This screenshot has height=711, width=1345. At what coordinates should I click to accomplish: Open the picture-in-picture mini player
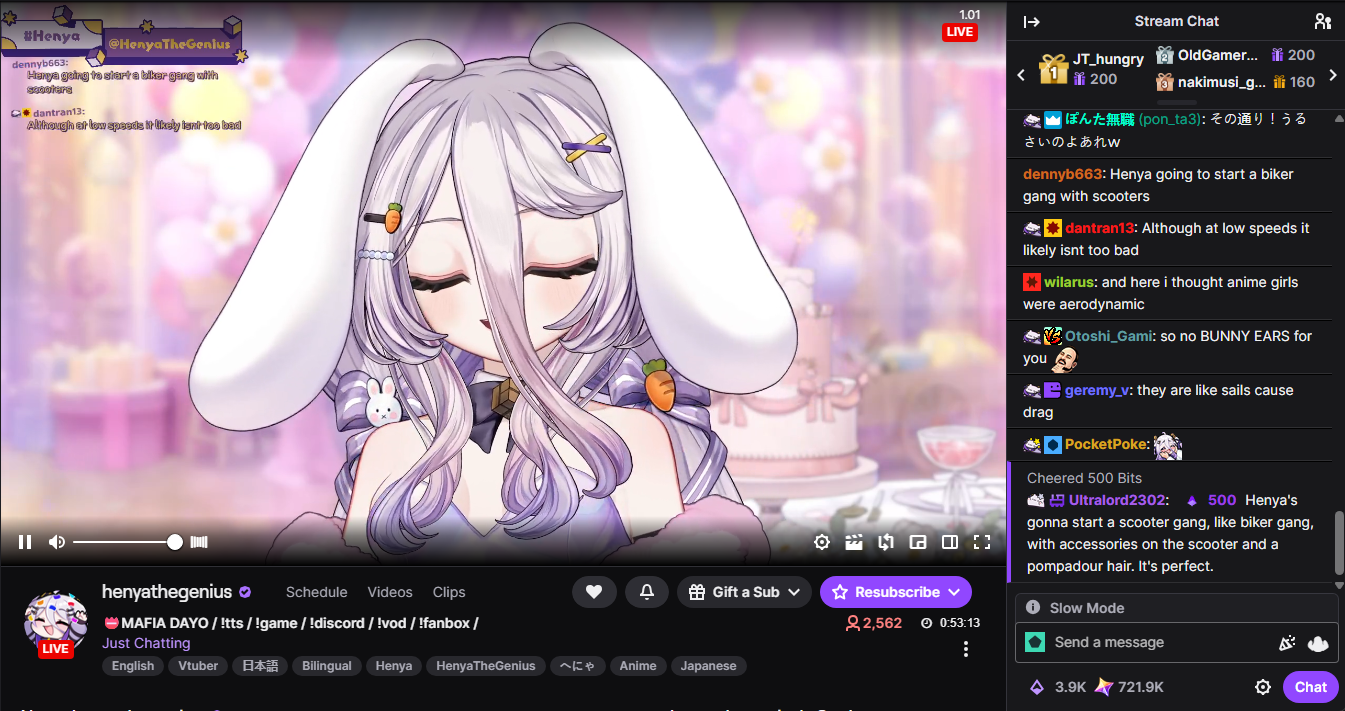click(x=918, y=542)
